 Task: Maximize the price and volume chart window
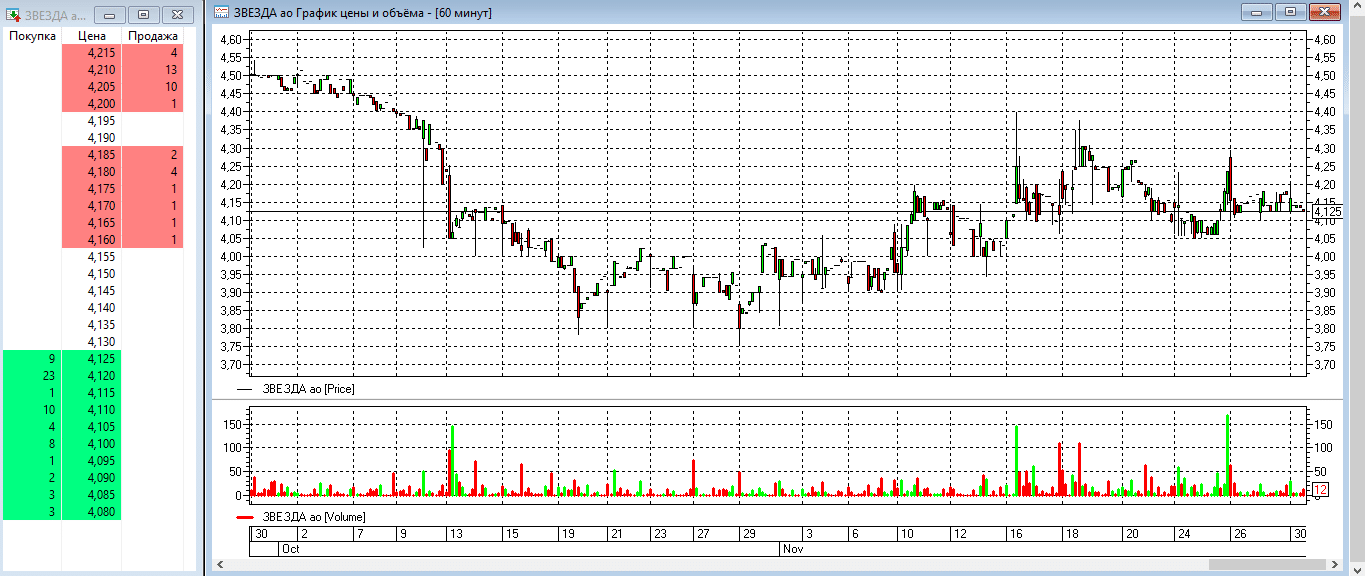1290,13
